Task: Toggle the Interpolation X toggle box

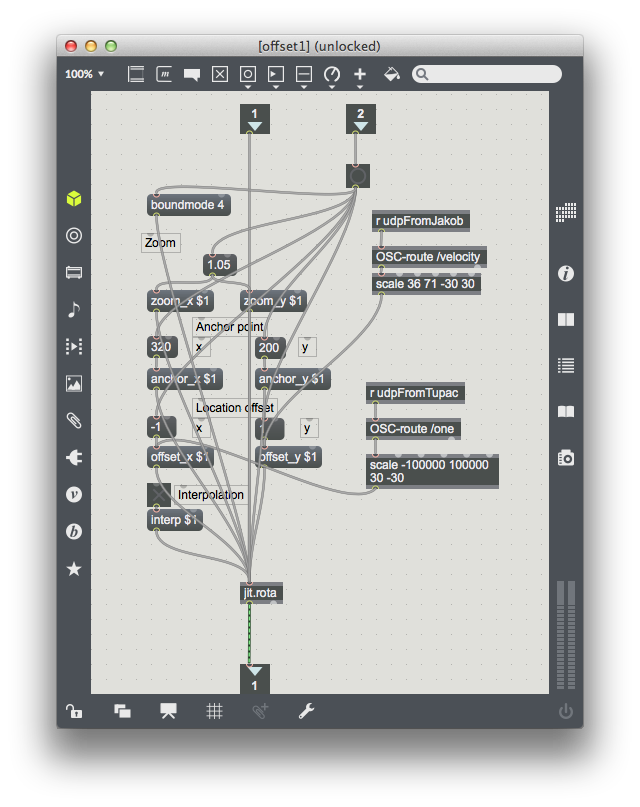Action: tap(159, 494)
